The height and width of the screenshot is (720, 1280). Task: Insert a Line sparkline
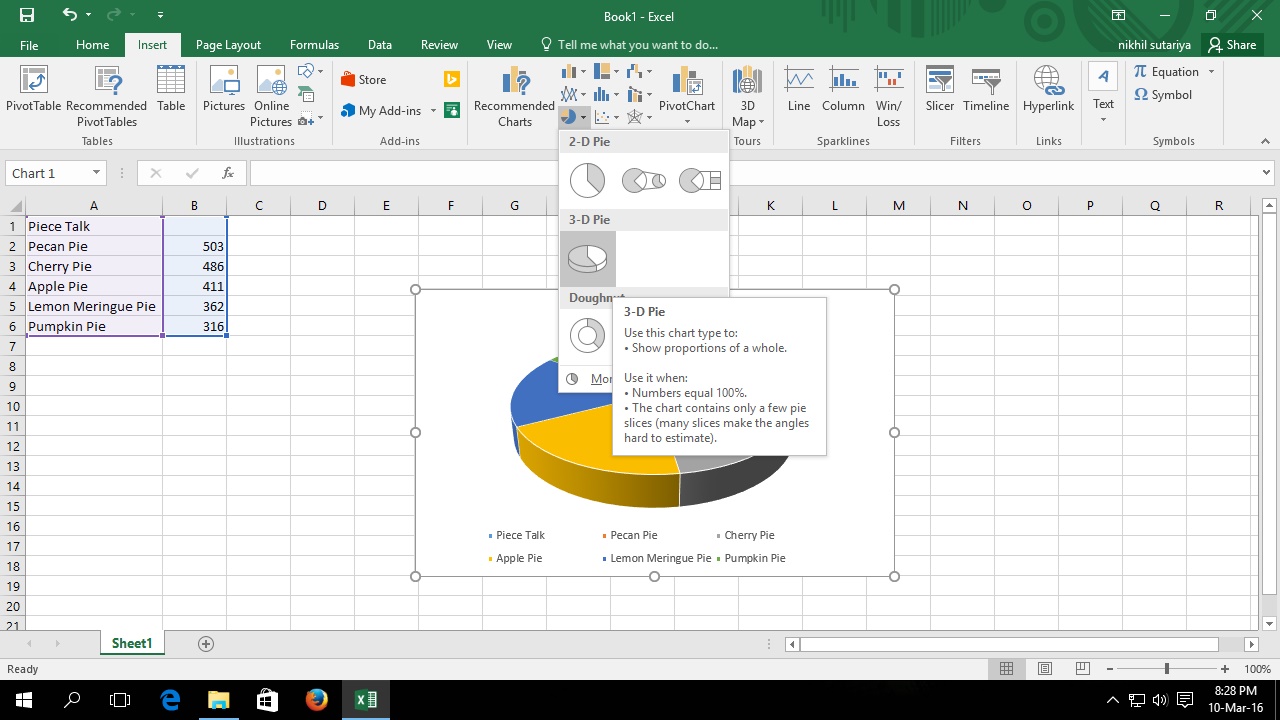tap(799, 89)
